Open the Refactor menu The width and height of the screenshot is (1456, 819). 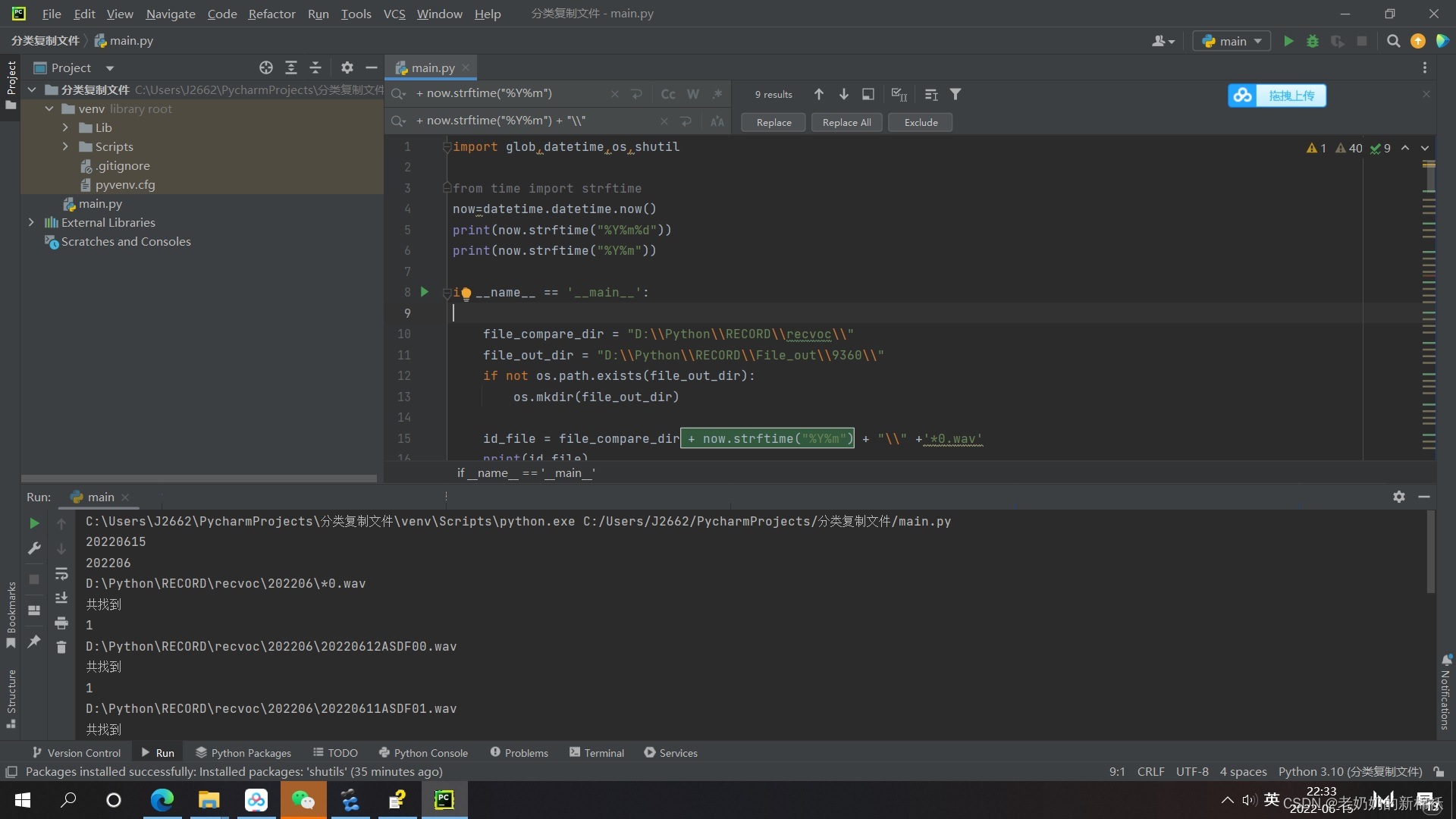(271, 14)
